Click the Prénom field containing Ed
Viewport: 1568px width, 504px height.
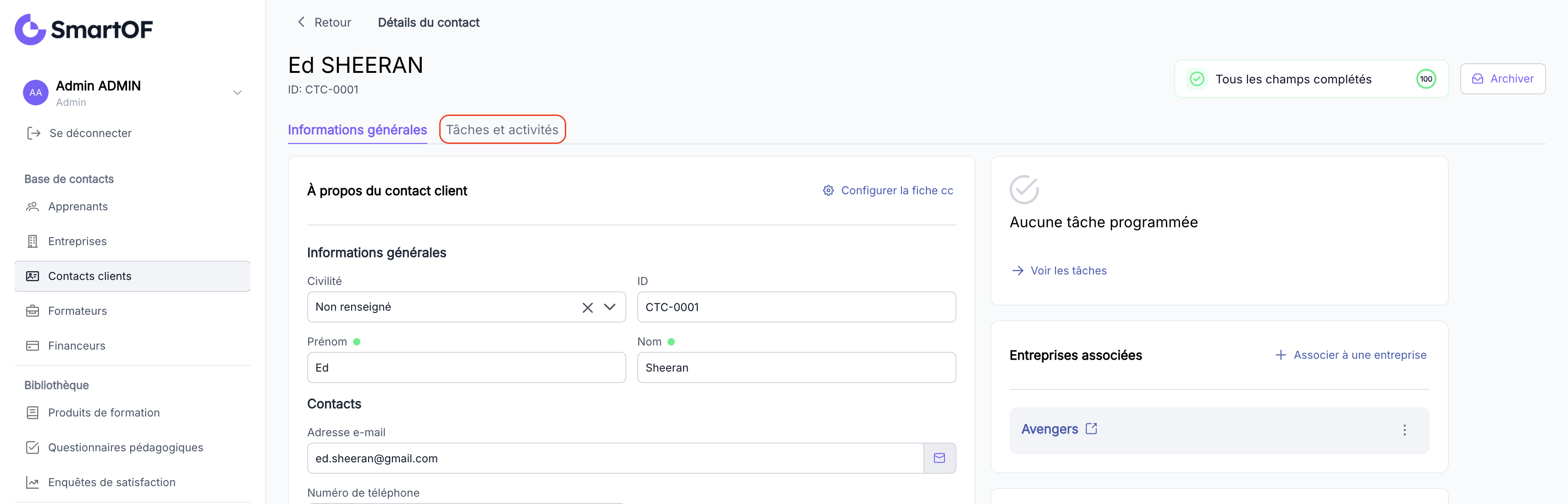[466, 368]
